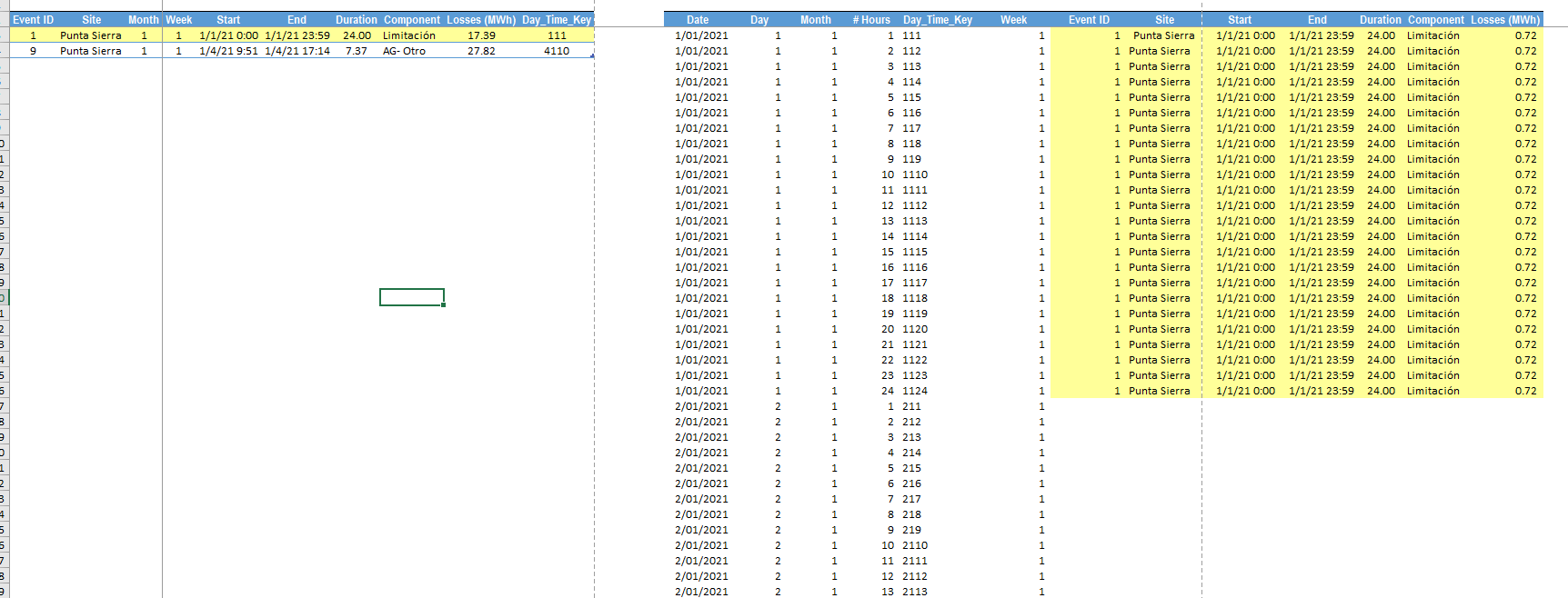Select Day_Time_Key cell 1123
This screenshot has height=598, width=1568.
coord(915,375)
